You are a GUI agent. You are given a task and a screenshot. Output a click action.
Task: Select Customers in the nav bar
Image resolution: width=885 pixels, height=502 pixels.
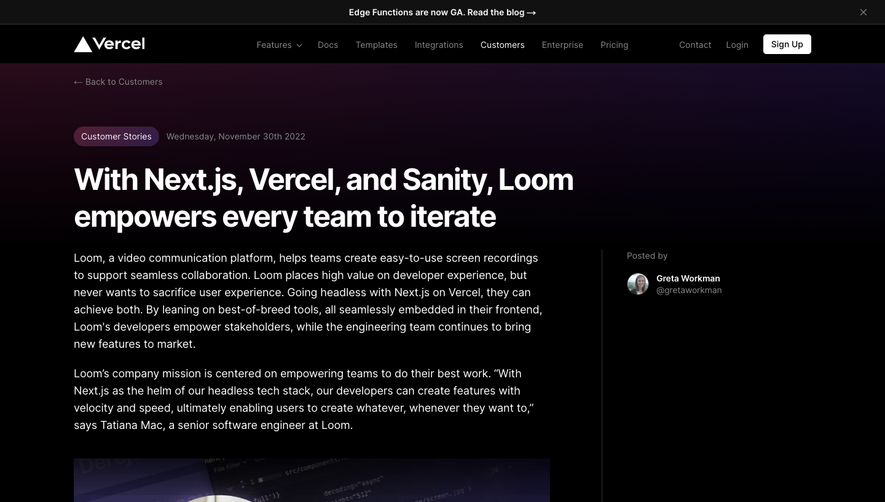[502, 45]
